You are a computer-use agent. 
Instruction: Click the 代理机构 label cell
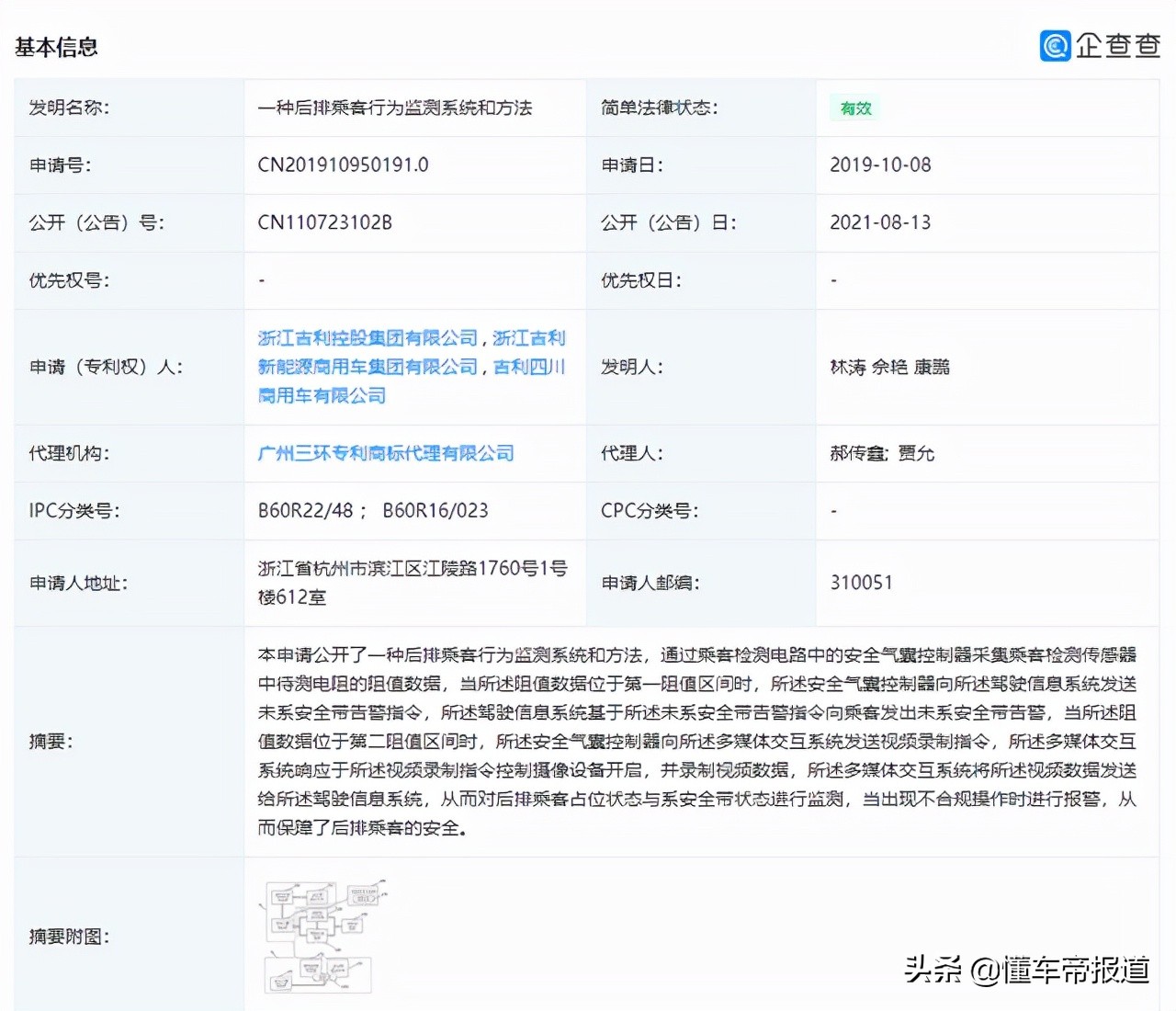tap(130, 453)
